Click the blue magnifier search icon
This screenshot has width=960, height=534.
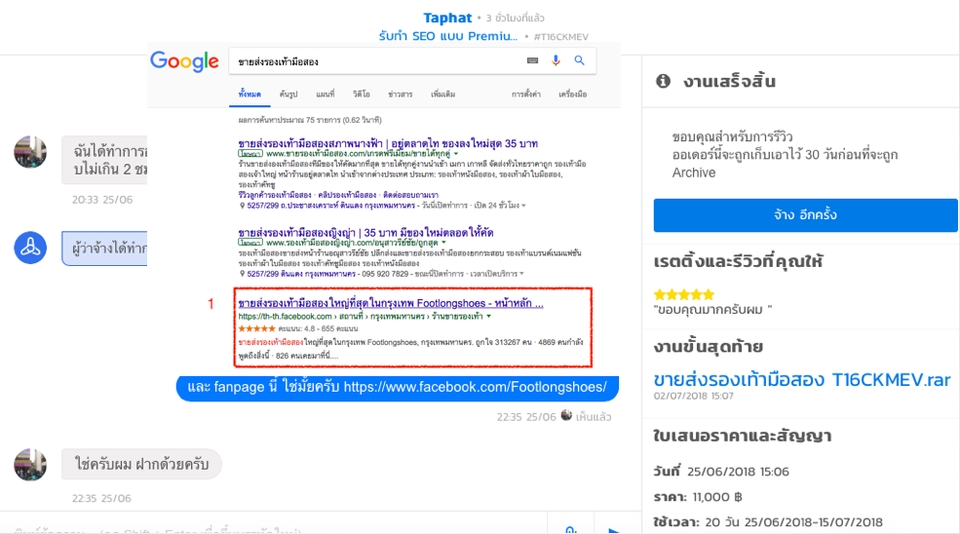click(x=579, y=61)
